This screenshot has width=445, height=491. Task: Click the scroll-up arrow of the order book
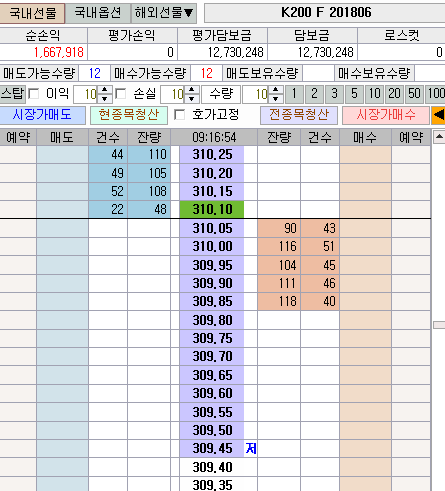[439, 137]
